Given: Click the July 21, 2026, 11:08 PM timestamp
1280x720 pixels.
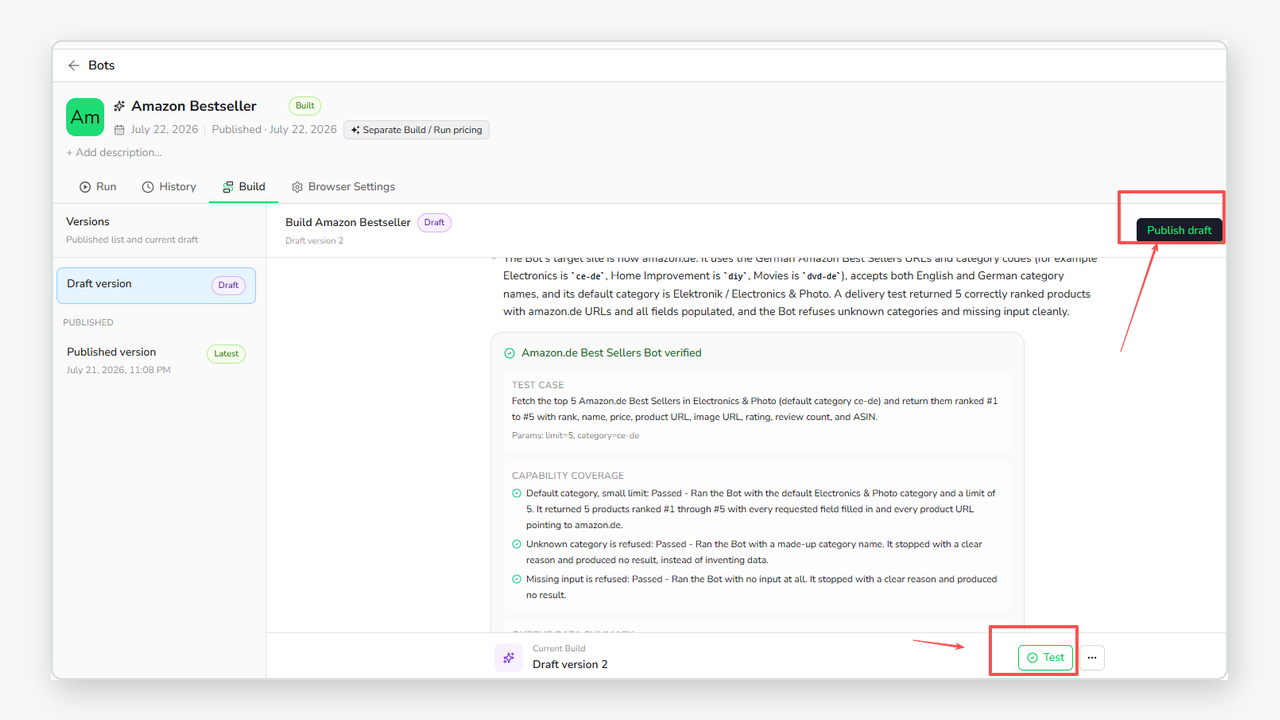Looking at the screenshot, I should [119, 370].
